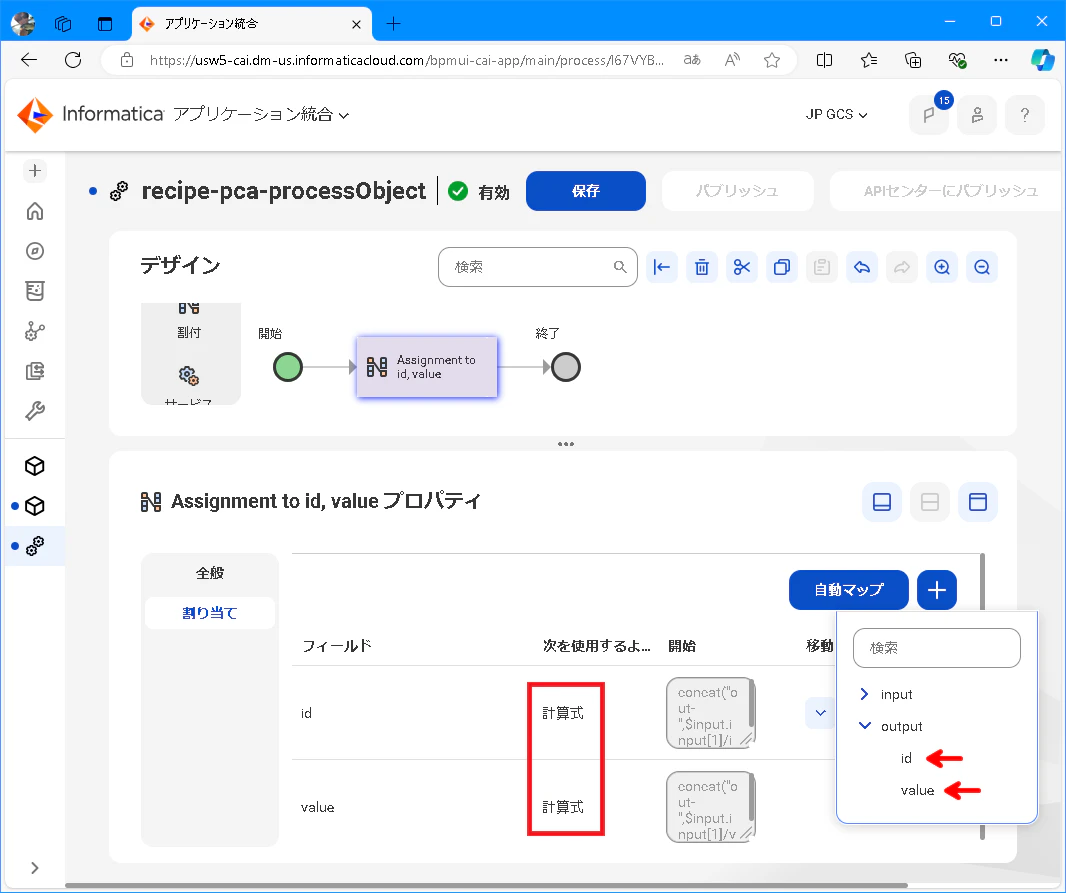This screenshot has width=1066, height=893.
Task: Open notifications flag with badge 15
Action: [929, 115]
